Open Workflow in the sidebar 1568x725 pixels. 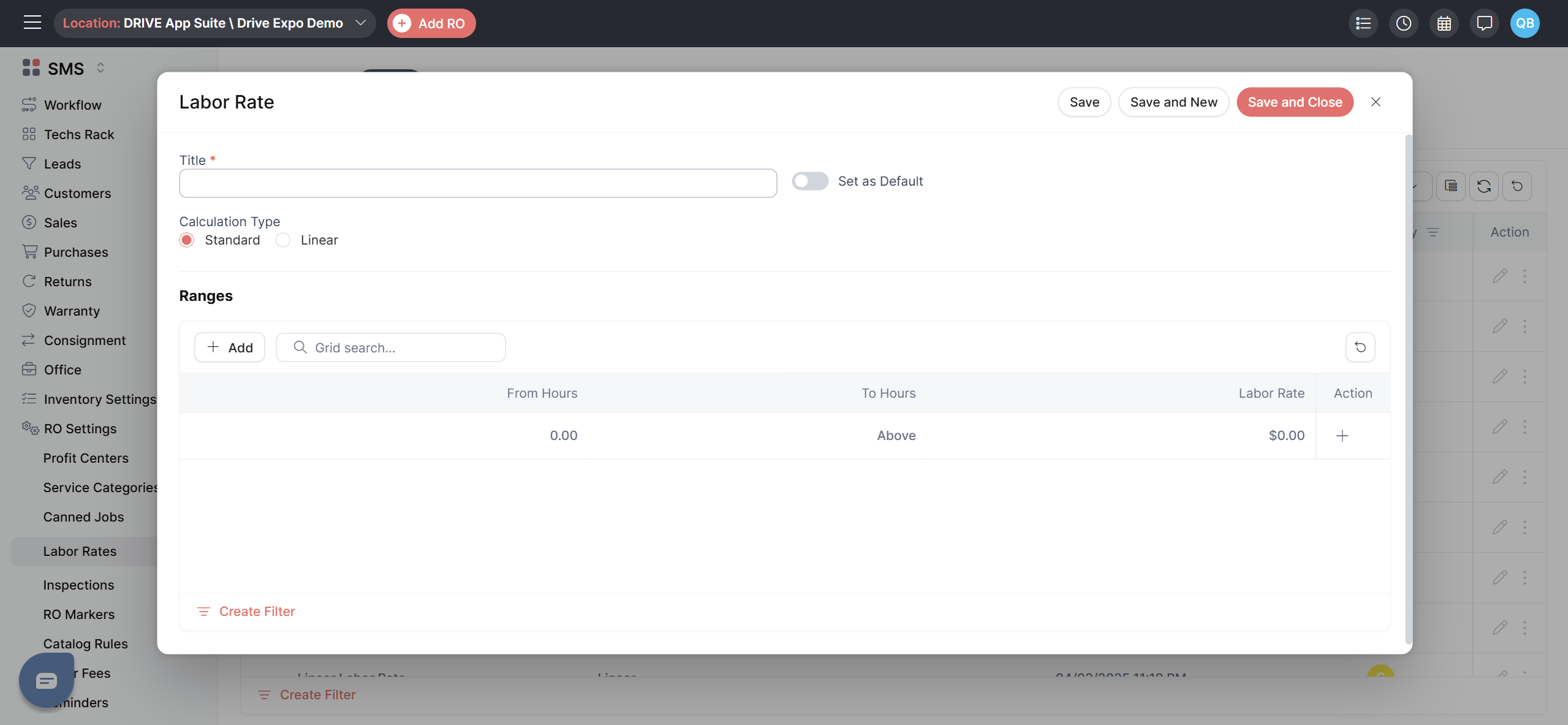(x=72, y=105)
